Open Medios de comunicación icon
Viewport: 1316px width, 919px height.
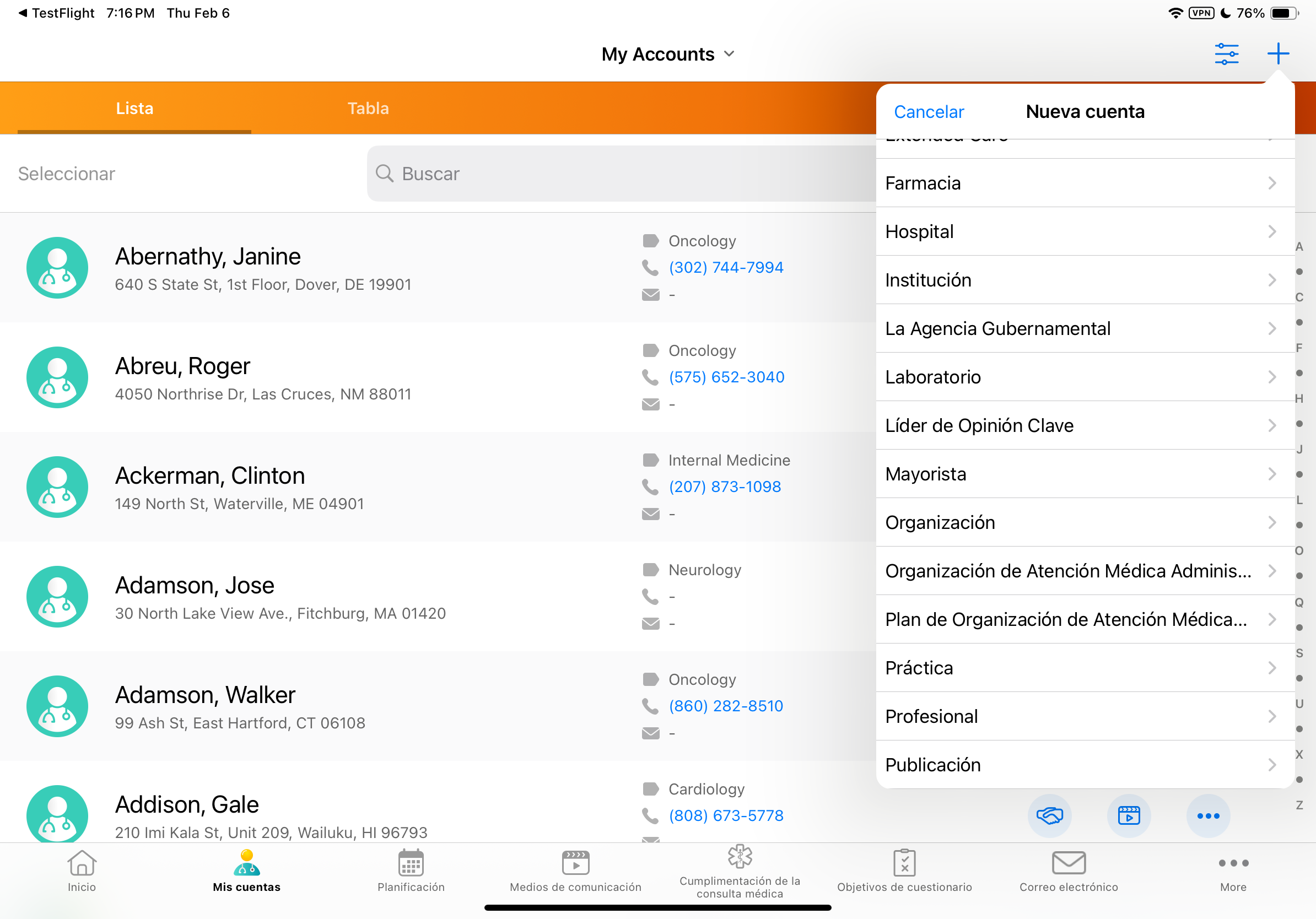pos(575,863)
